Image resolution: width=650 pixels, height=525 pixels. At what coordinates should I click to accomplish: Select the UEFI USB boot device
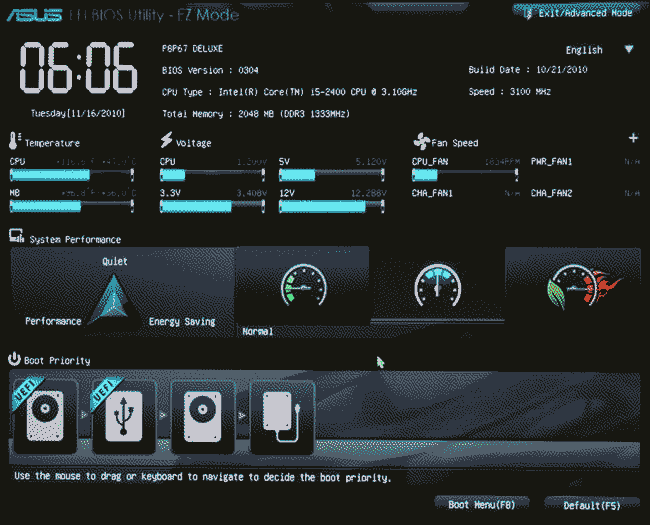124,416
